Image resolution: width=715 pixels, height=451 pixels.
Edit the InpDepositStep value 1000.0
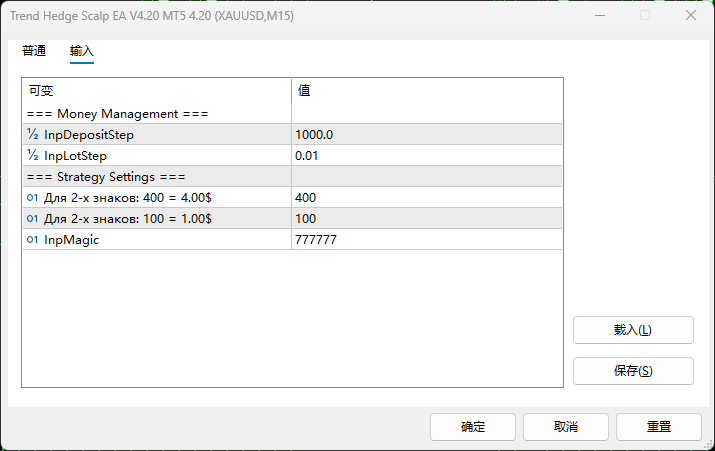click(x=426, y=135)
